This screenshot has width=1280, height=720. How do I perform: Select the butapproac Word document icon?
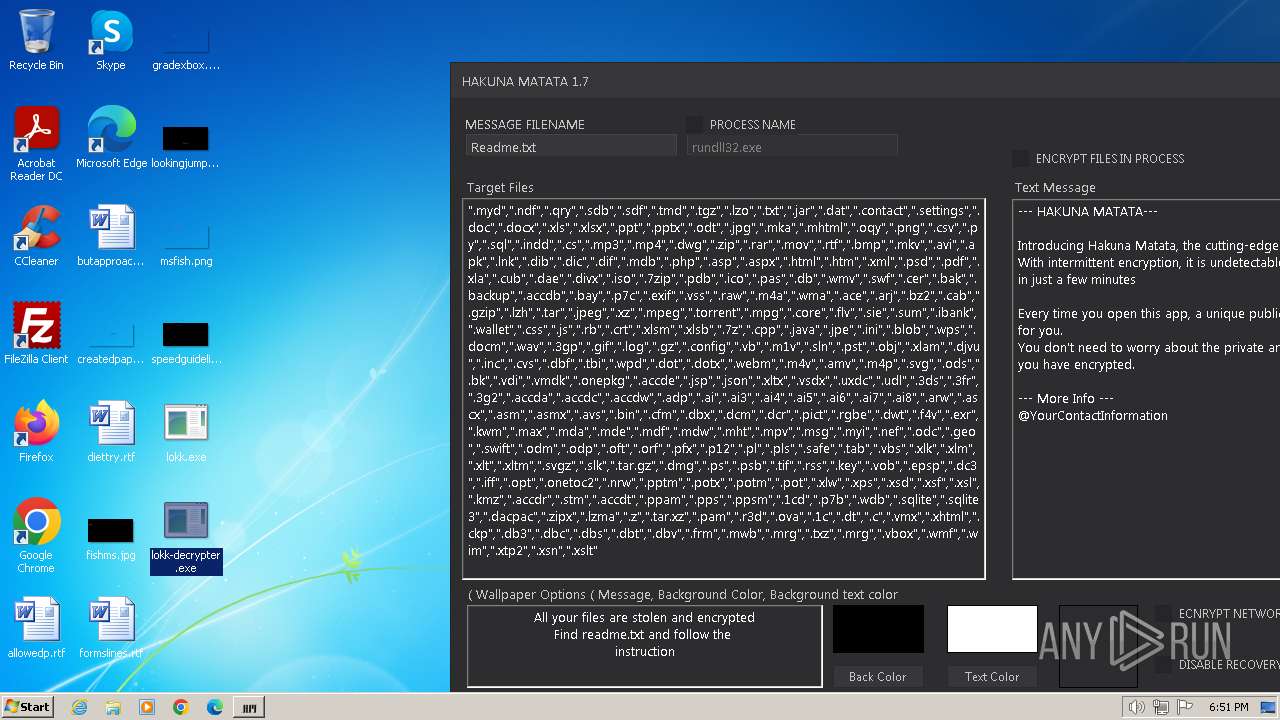point(110,236)
